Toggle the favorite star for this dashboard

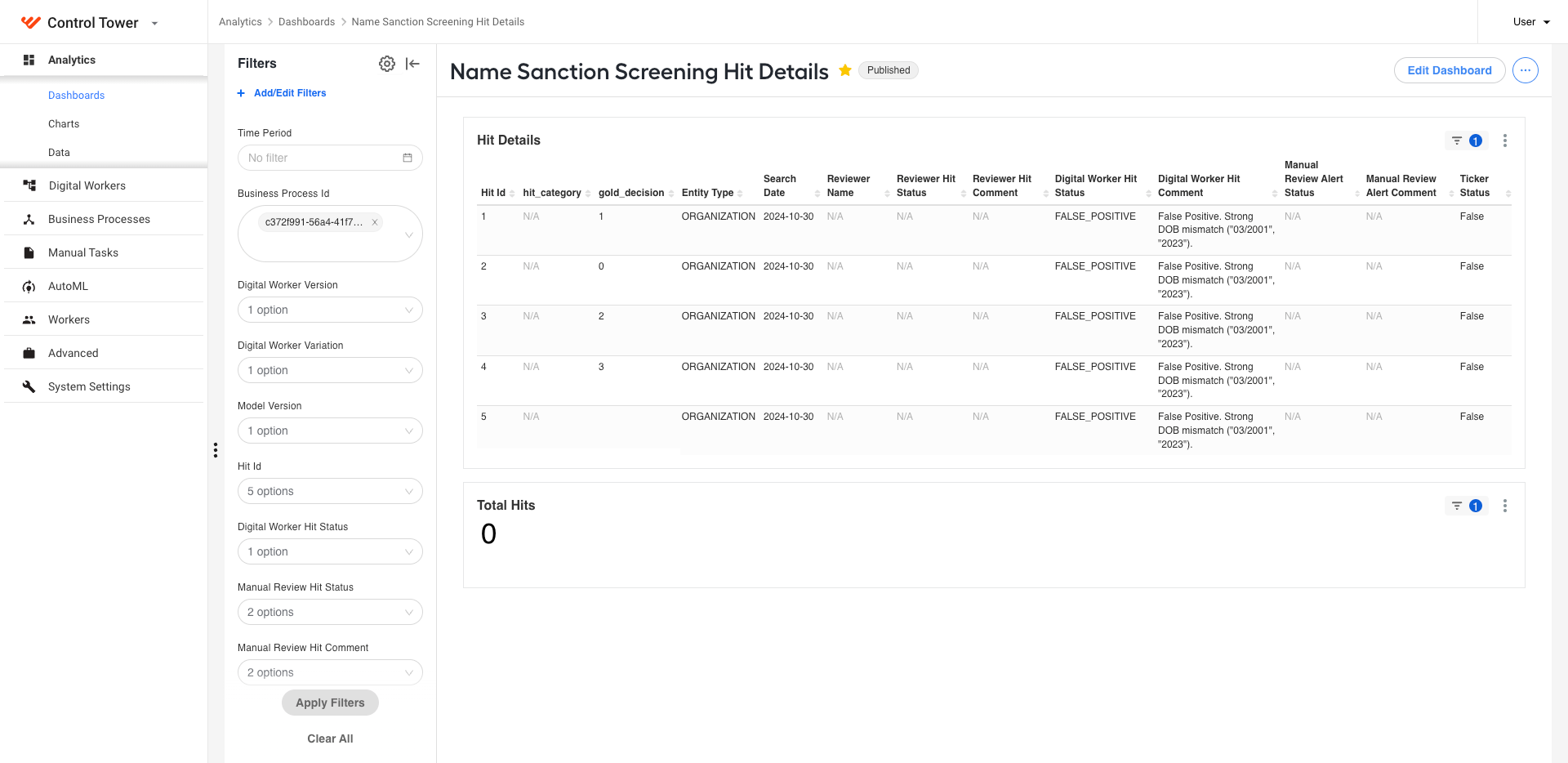[845, 70]
